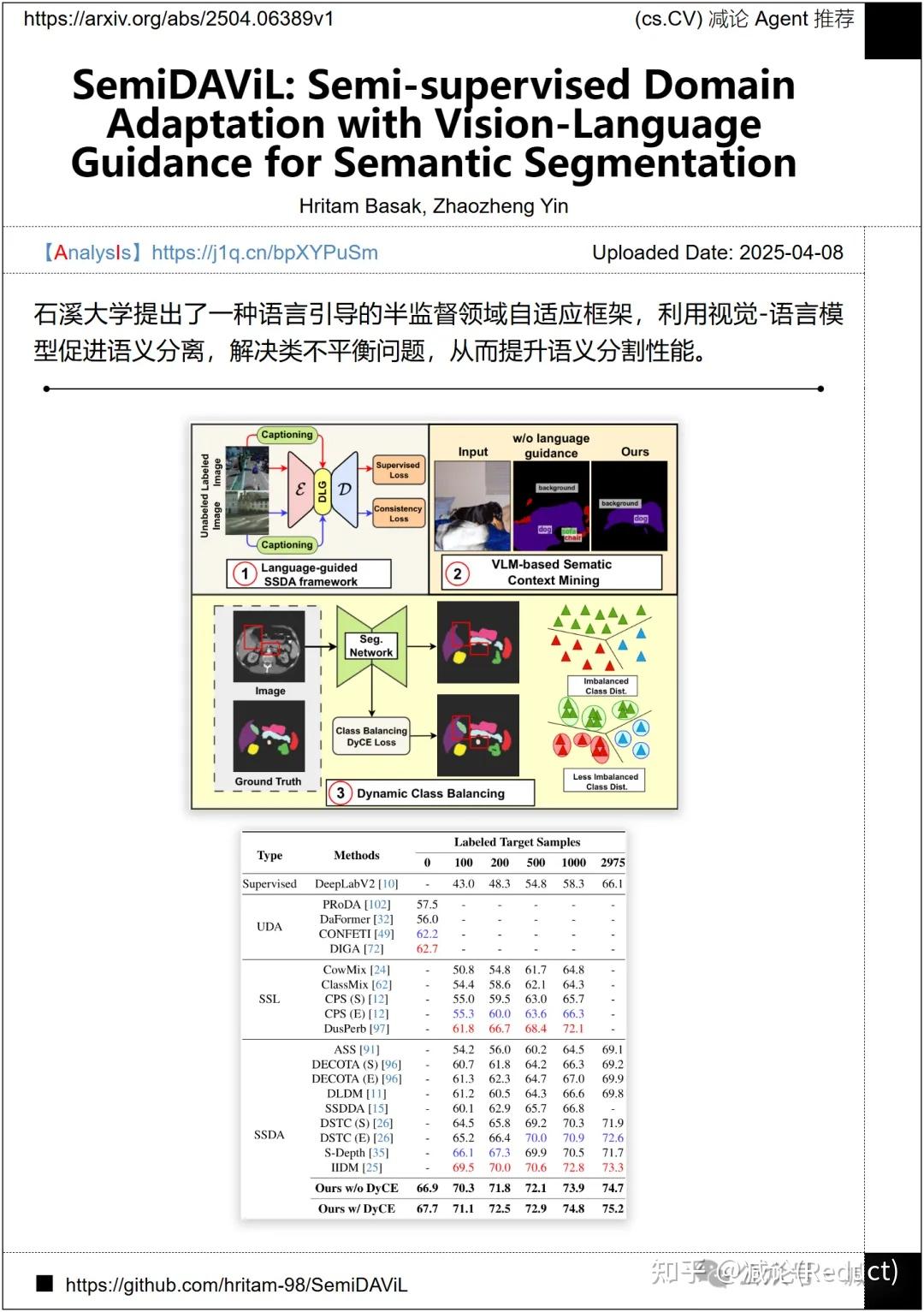Click the 62.7 value in DIGA row
This screenshot has width=924, height=1312.
(x=427, y=948)
